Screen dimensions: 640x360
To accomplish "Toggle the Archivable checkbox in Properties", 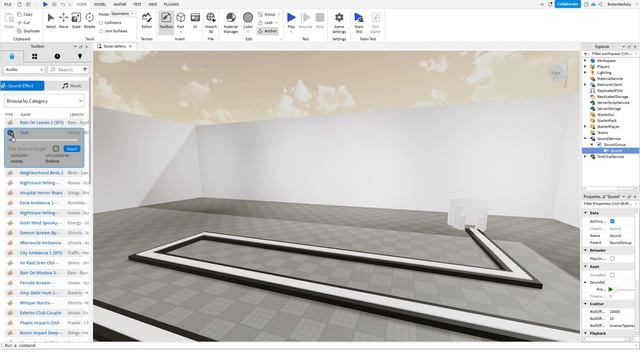I will click(x=612, y=221).
